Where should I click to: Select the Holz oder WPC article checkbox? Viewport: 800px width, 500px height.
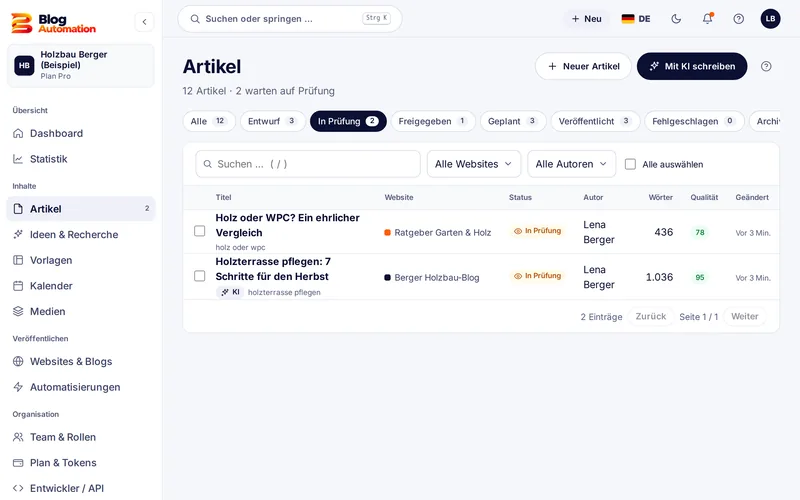coord(199,231)
